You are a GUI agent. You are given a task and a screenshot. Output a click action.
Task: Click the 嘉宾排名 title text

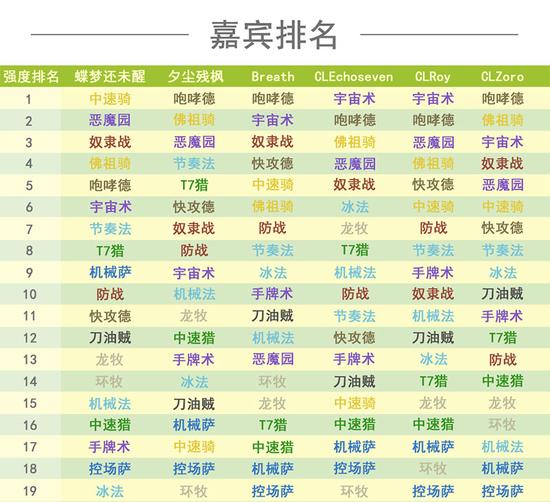[274, 35]
